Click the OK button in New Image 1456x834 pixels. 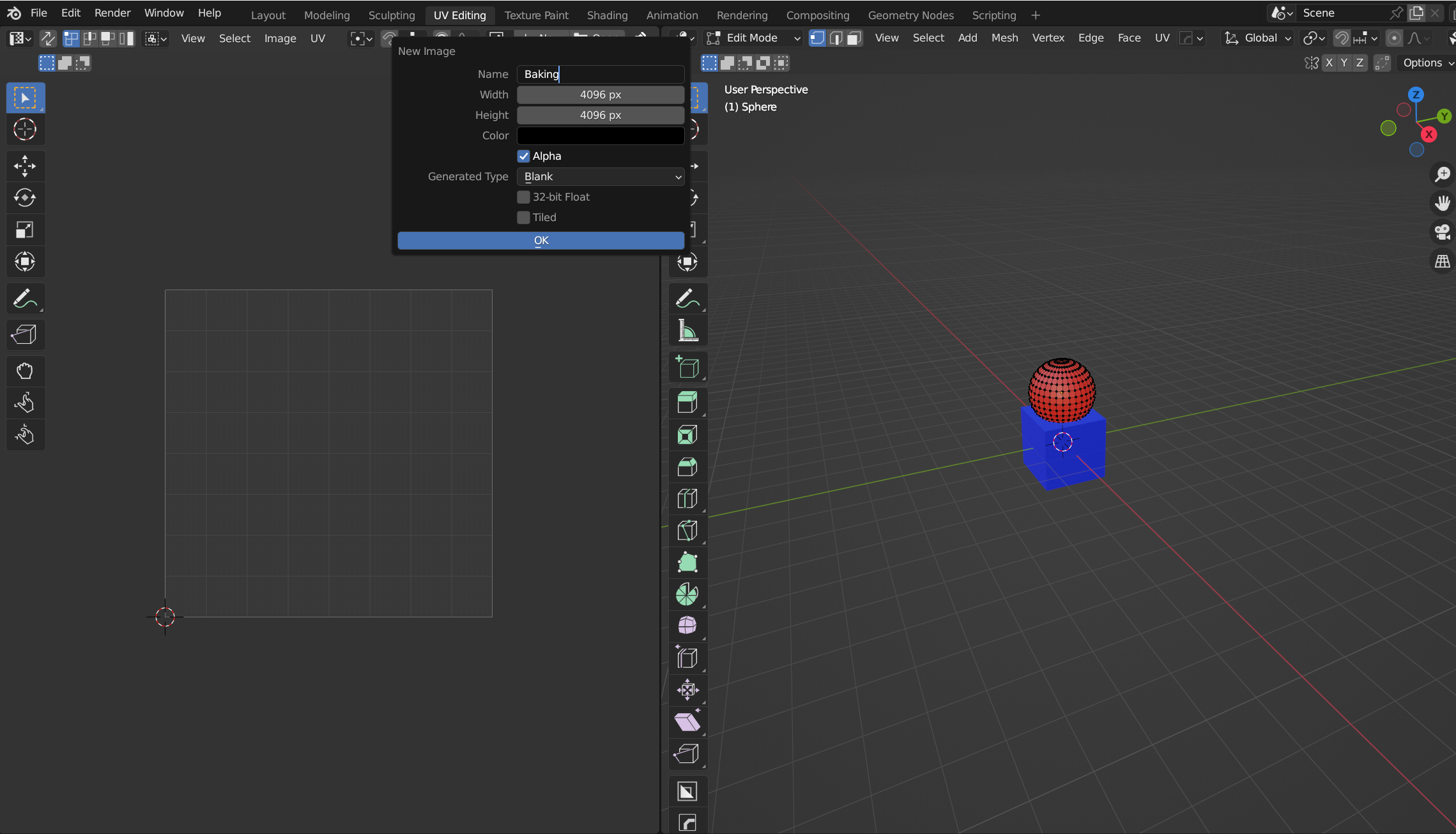540,240
